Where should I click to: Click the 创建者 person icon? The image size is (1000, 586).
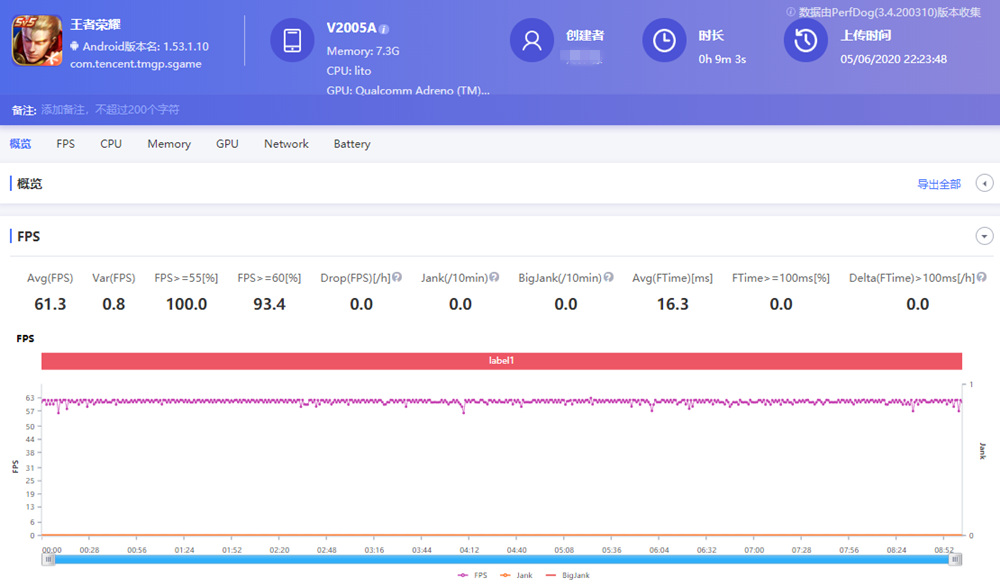tap(531, 41)
